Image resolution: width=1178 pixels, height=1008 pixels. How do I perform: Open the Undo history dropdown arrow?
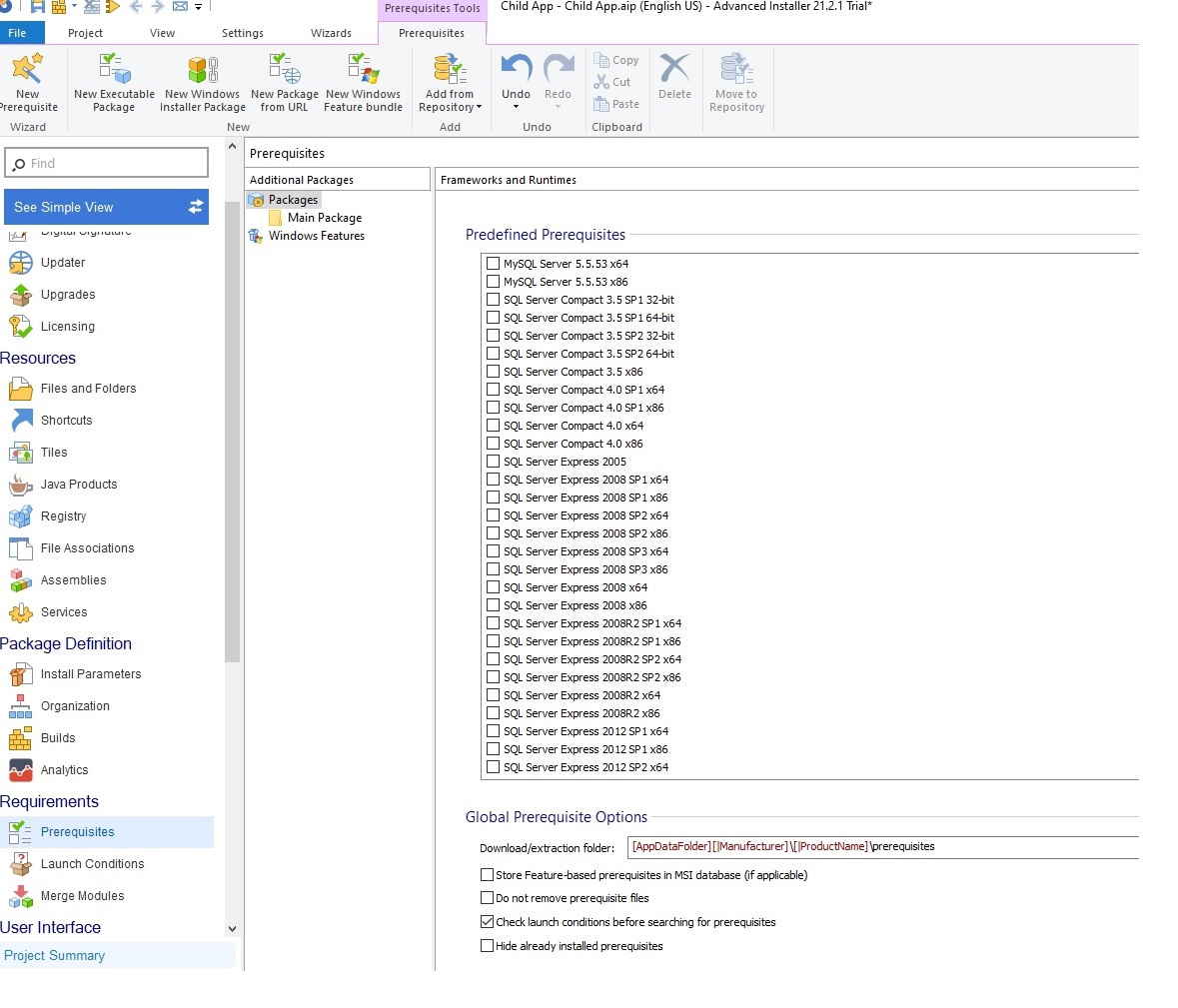[x=517, y=107]
